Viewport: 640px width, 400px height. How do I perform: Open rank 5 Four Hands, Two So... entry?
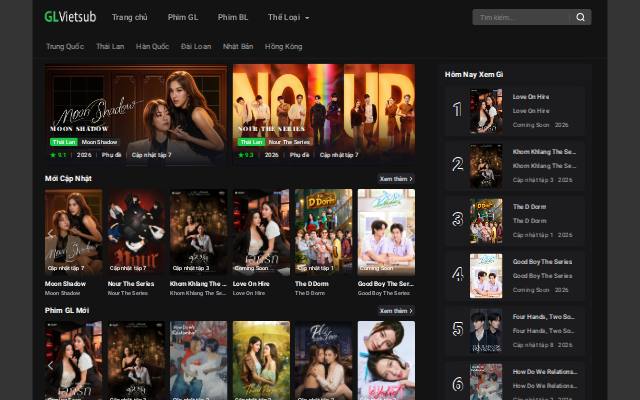coord(515,331)
